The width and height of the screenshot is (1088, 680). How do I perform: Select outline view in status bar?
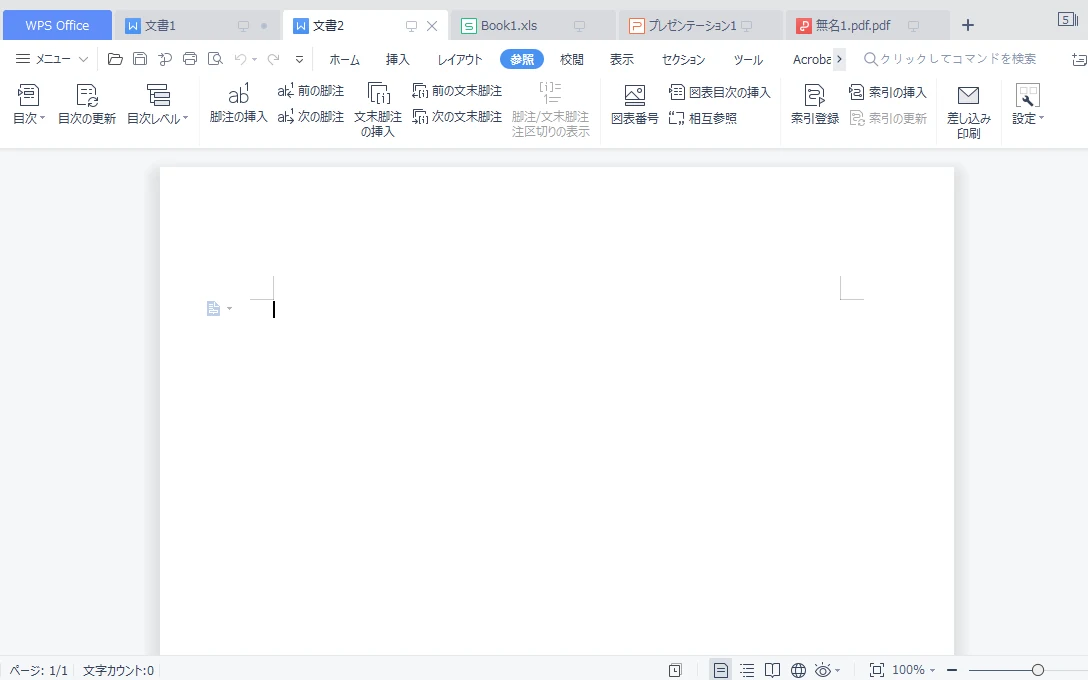coord(747,670)
